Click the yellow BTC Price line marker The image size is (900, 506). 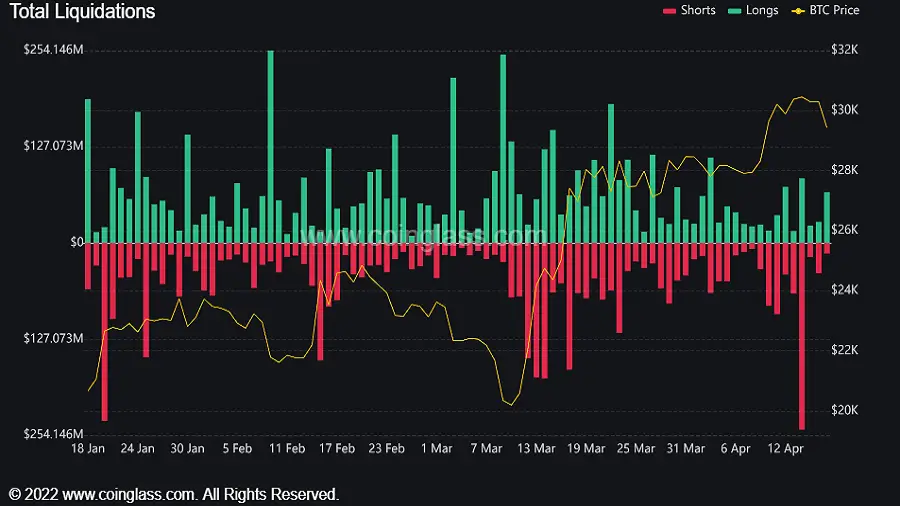pos(798,11)
